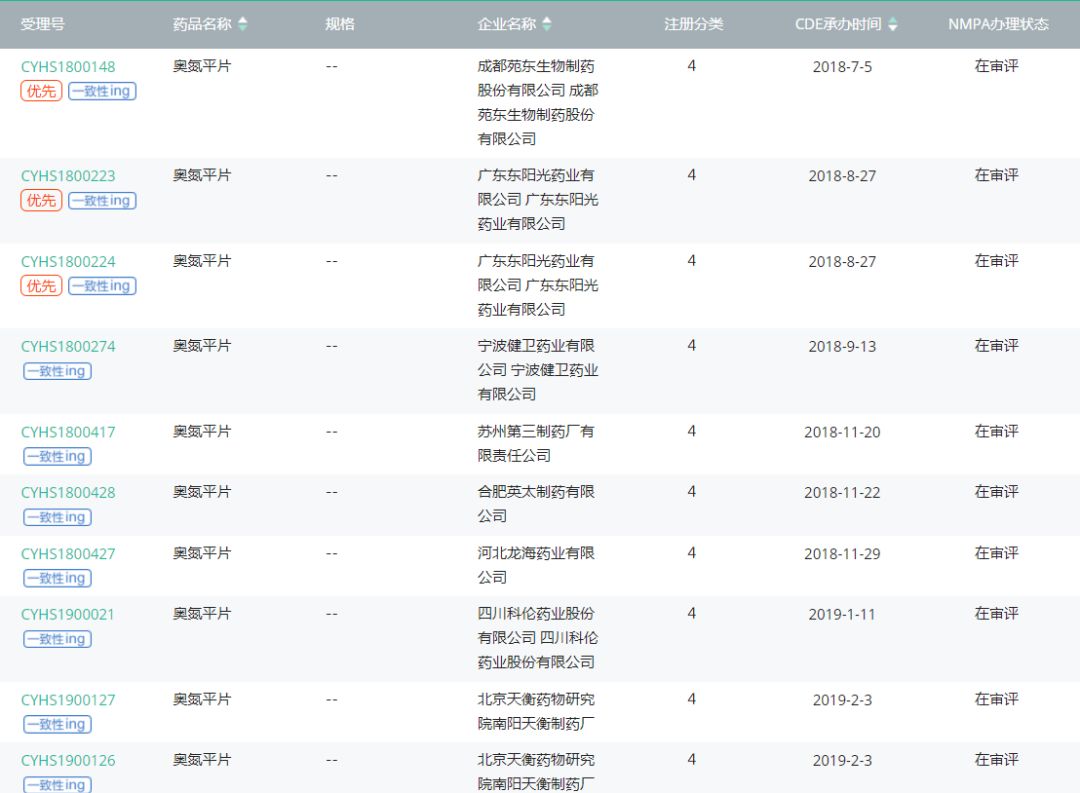Sort by CDE承办时间 column arrows

pyautogui.click(x=893, y=24)
